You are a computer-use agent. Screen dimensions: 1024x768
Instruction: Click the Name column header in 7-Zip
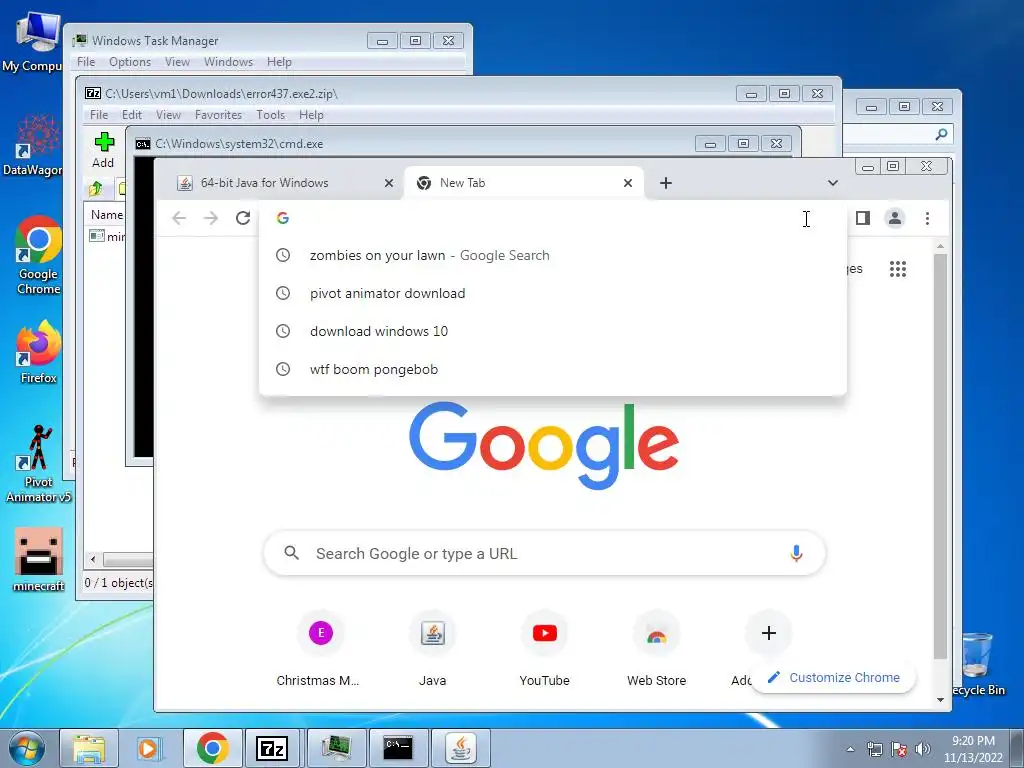point(107,215)
